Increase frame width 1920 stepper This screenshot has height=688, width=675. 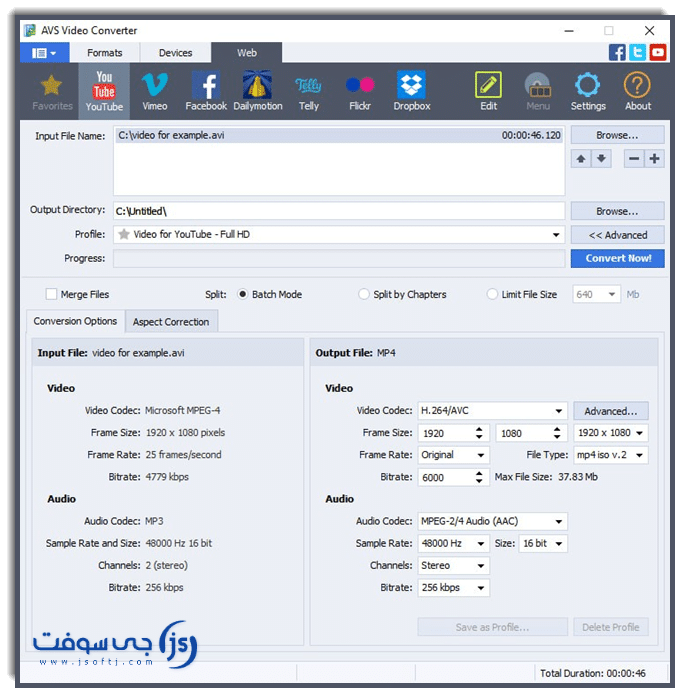pos(479,429)
